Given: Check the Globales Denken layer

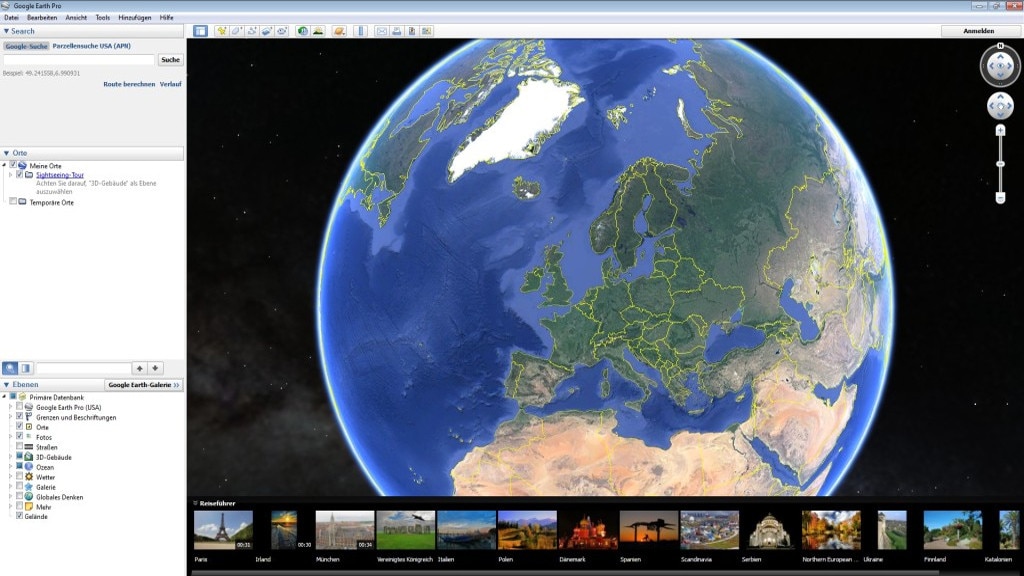Looking at the screenshot, I should point(20,496).
